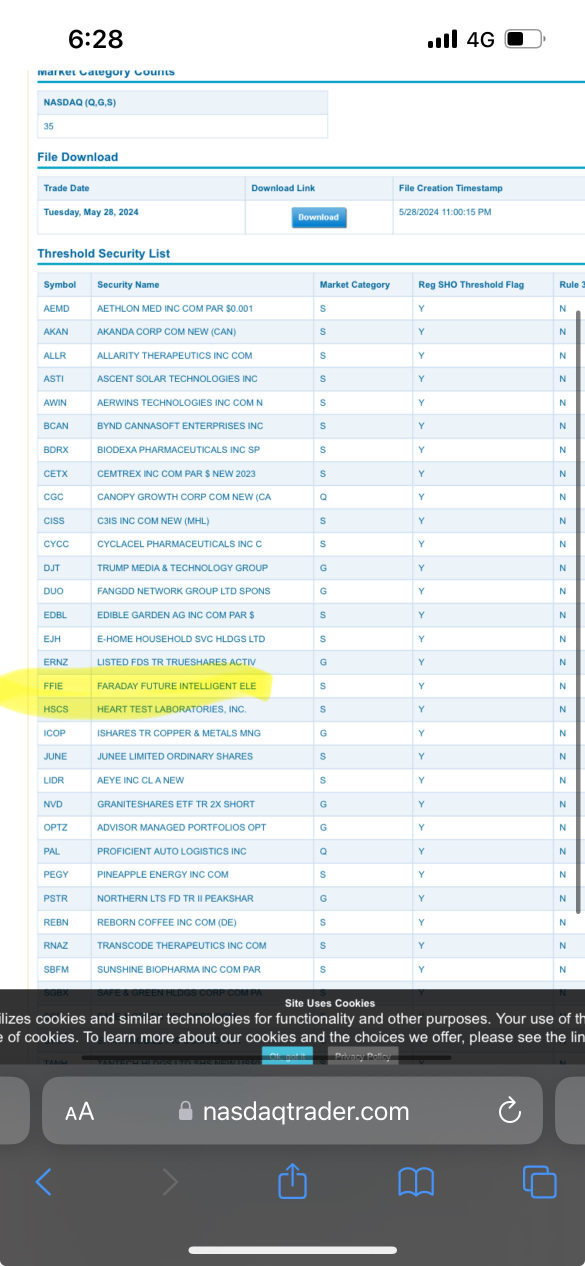Show all open tabs in Safari
585x1266 pixels.
click(540, 1182)
